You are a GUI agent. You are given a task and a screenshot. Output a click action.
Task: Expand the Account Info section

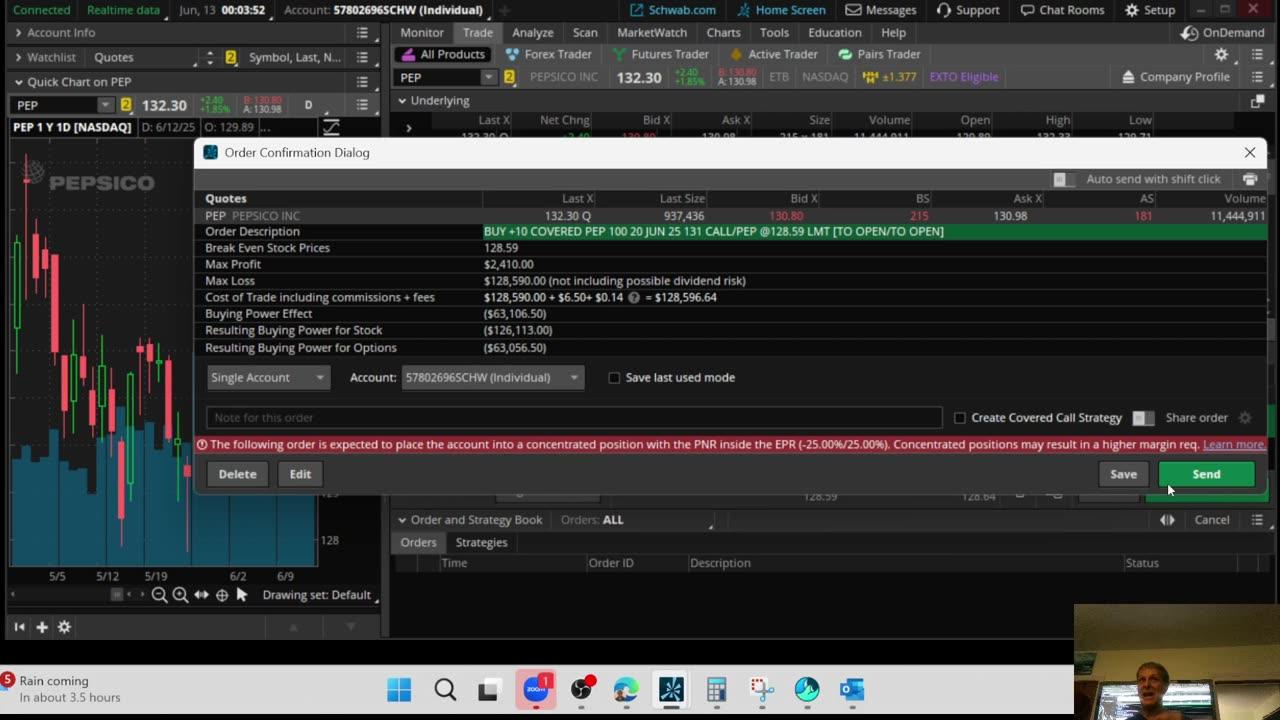click(x=18, y=33)
